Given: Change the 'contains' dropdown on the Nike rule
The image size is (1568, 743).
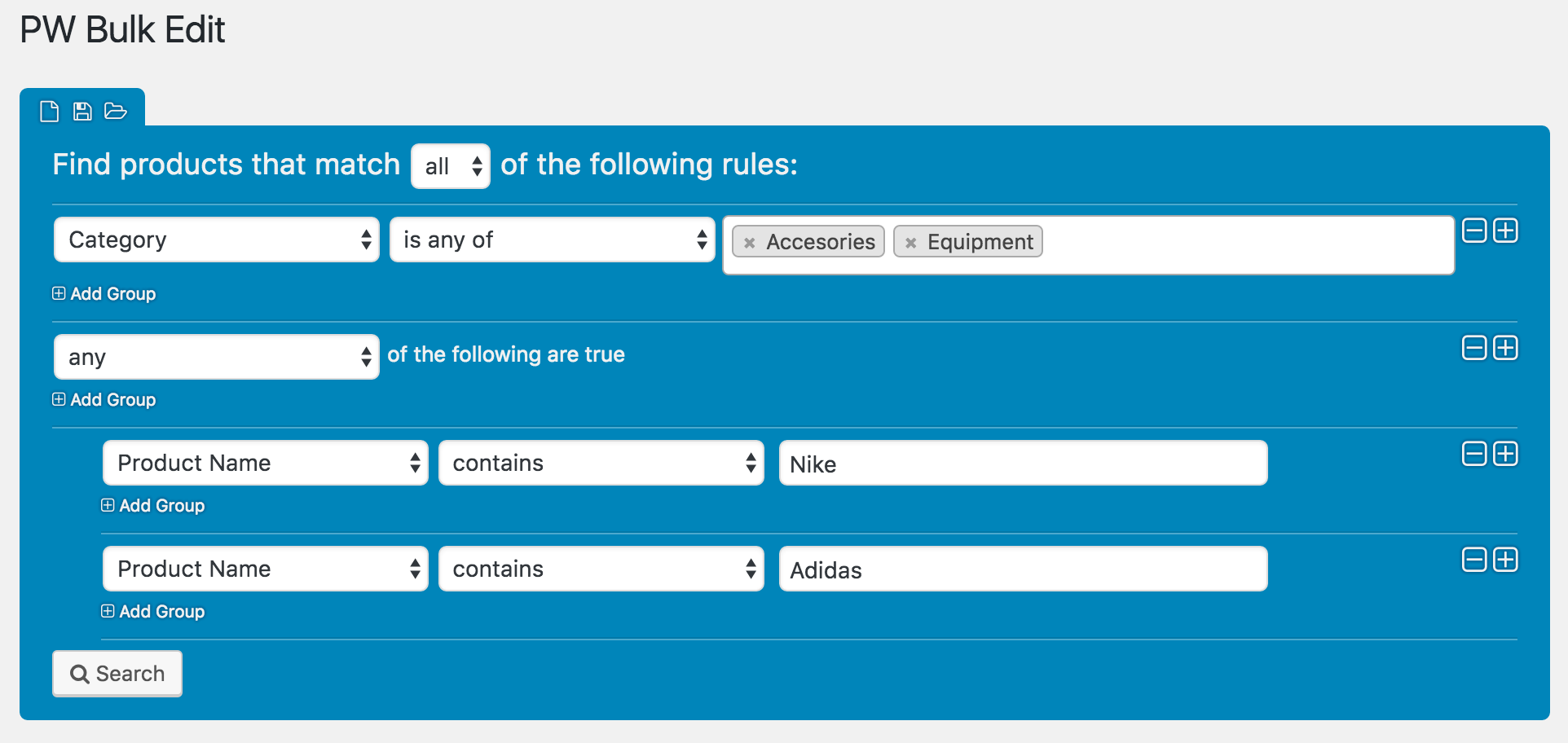Looking at the screenshot, I should click(601, 463).
